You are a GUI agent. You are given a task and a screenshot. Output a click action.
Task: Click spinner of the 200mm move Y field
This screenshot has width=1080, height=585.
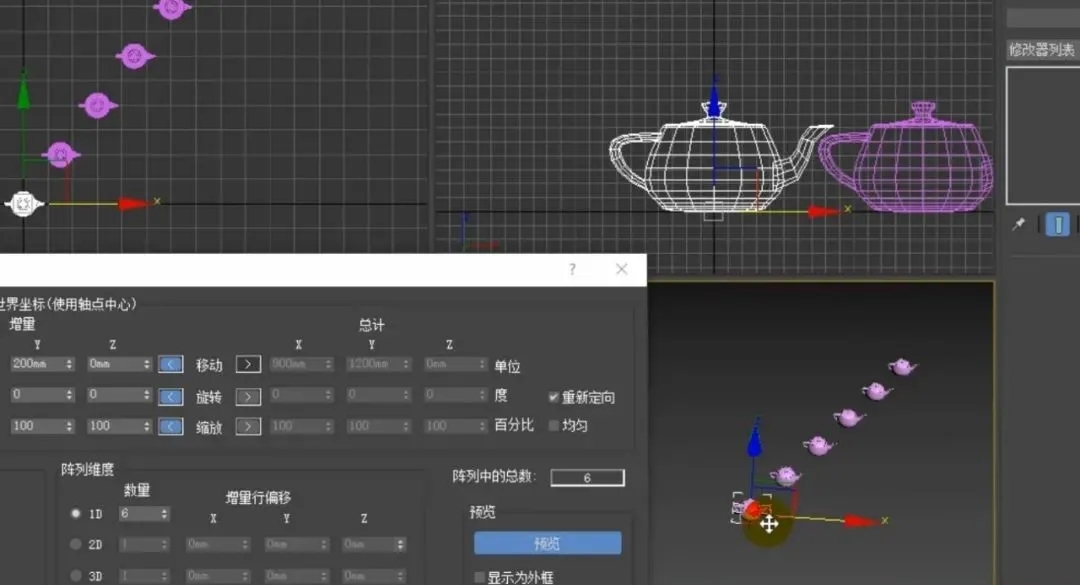tap(69, 364)
